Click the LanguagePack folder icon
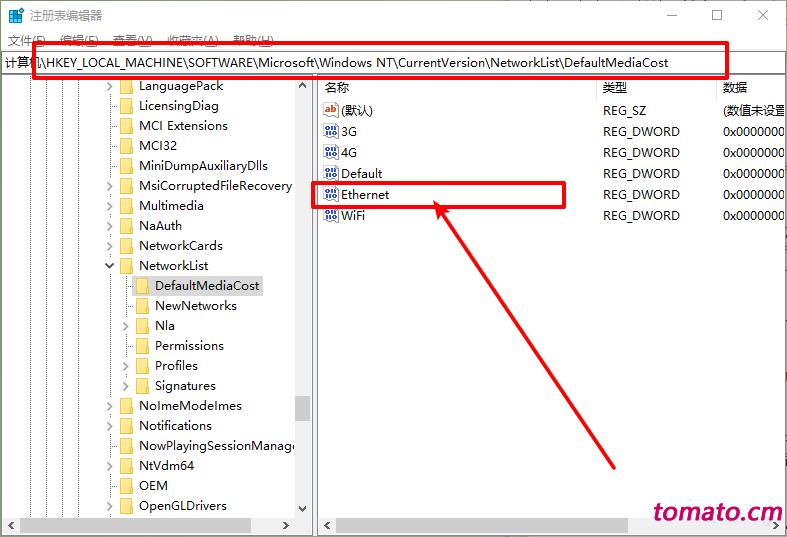Viewport: 787px width, 537px height. point(126,86)
